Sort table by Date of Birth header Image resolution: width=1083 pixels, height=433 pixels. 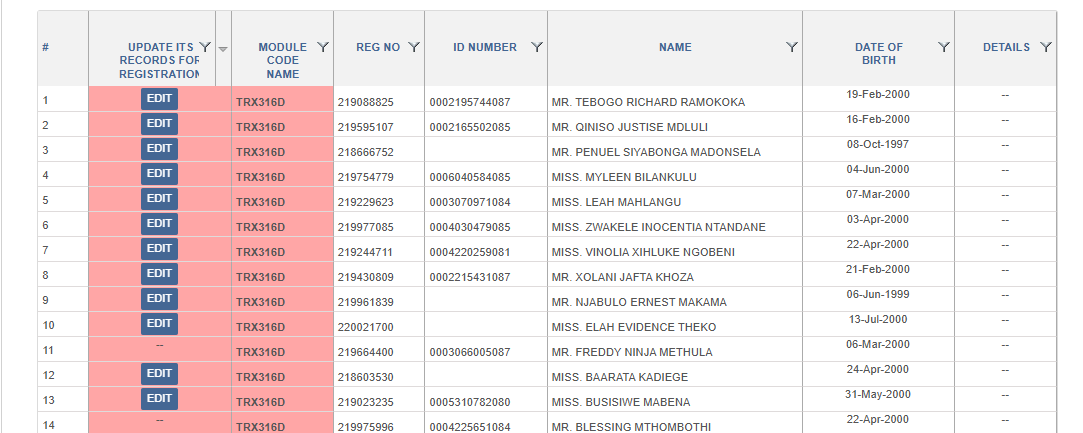click(x=879, y=54)
